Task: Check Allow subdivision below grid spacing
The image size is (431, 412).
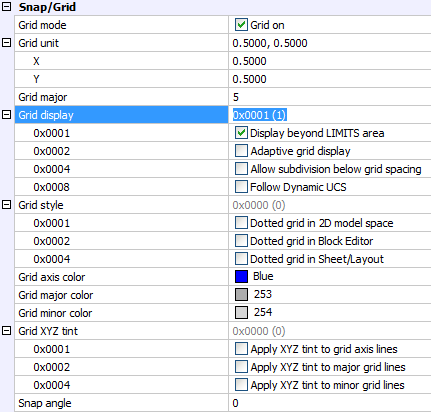Action: [x=241, y=169]
